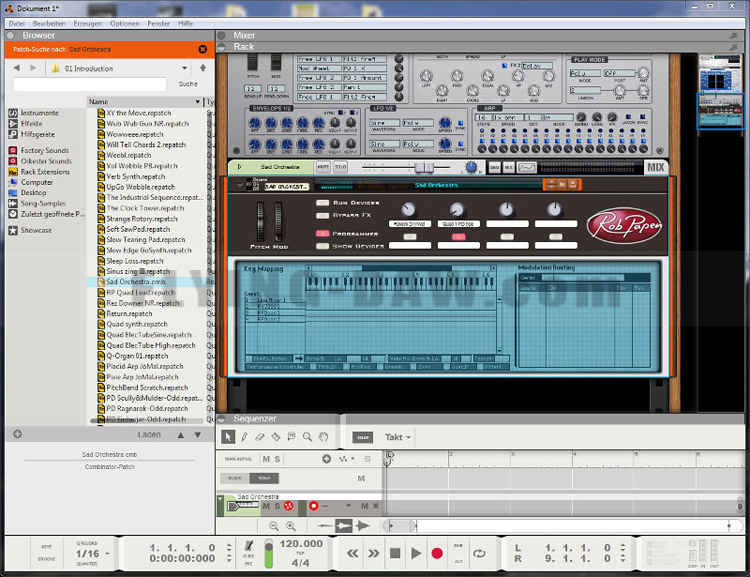Enable the Bypass FX button
Viewport: 750px width, 577px height.
(322, 215)
